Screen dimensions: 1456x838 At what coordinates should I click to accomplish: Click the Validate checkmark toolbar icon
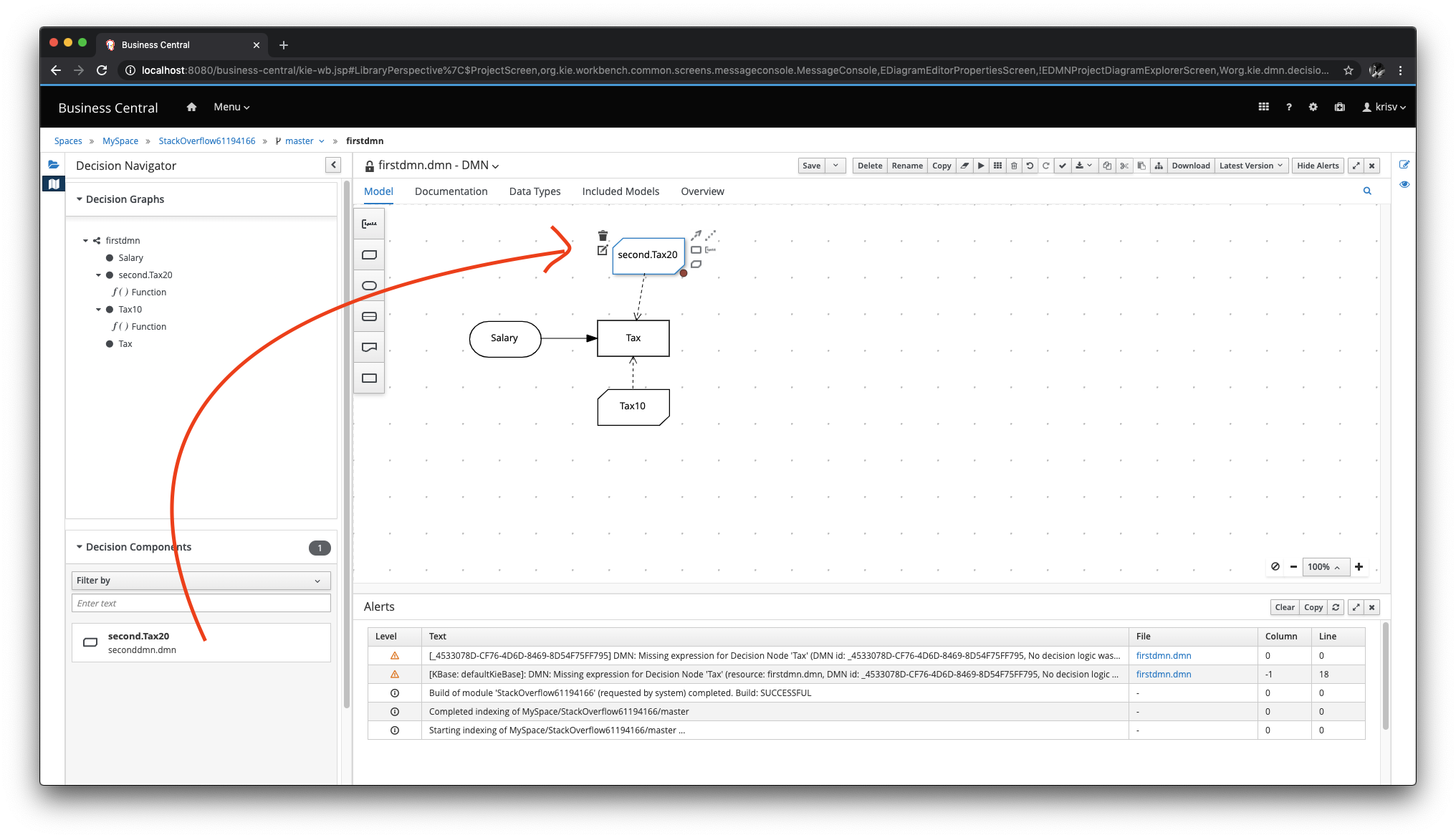(x=1063, y=166)
